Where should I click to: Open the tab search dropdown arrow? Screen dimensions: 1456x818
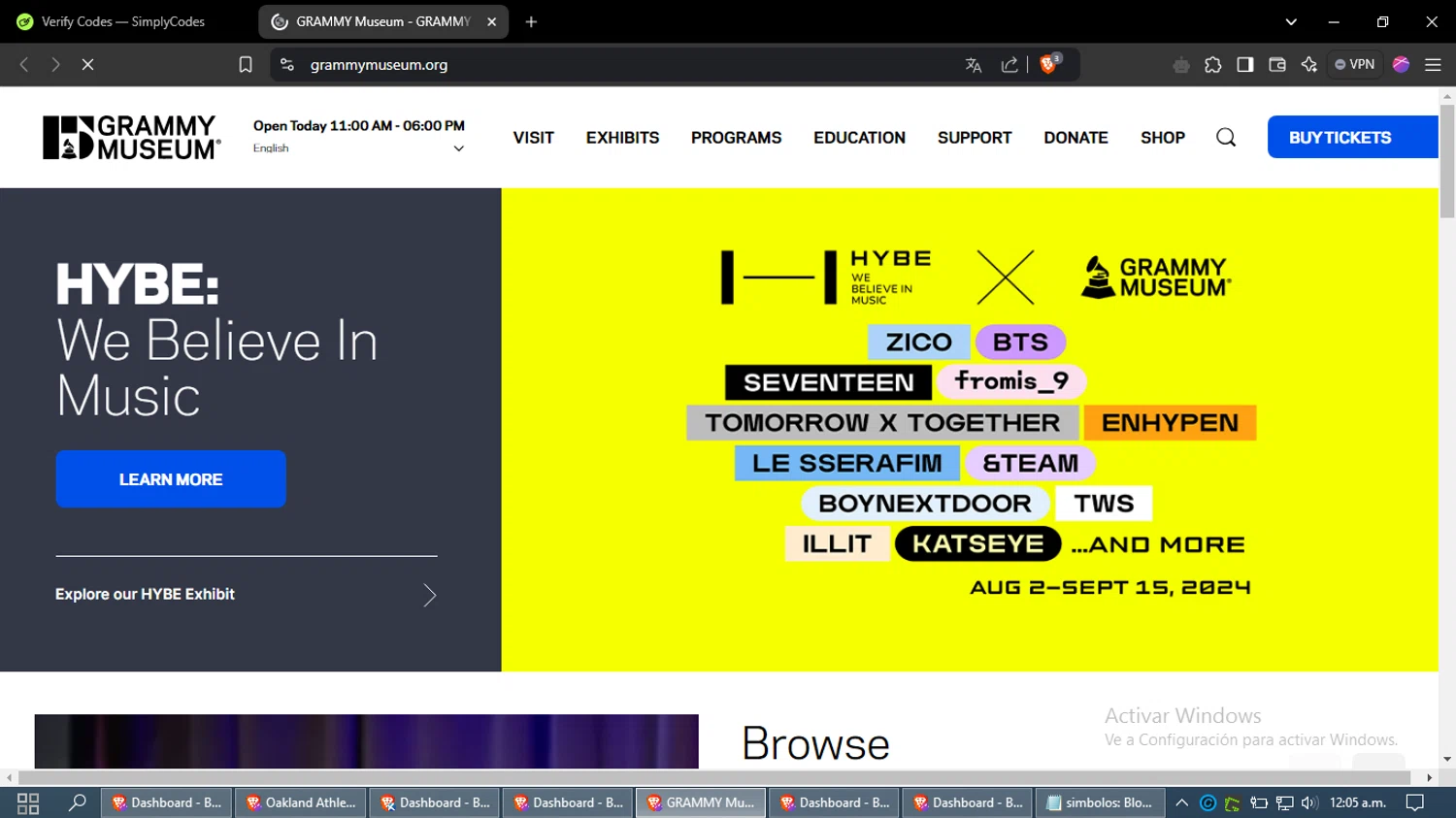click(x=1291, y=21)
